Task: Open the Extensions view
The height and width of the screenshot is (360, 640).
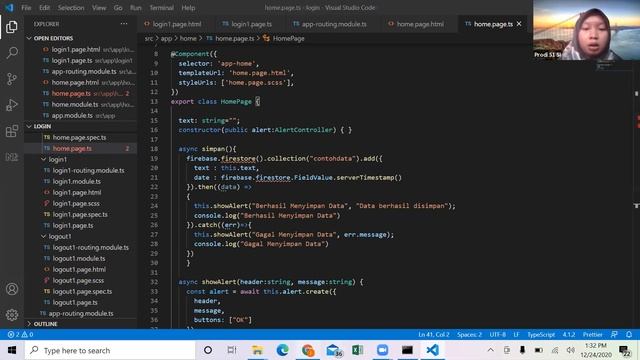Action: [12, 131]
